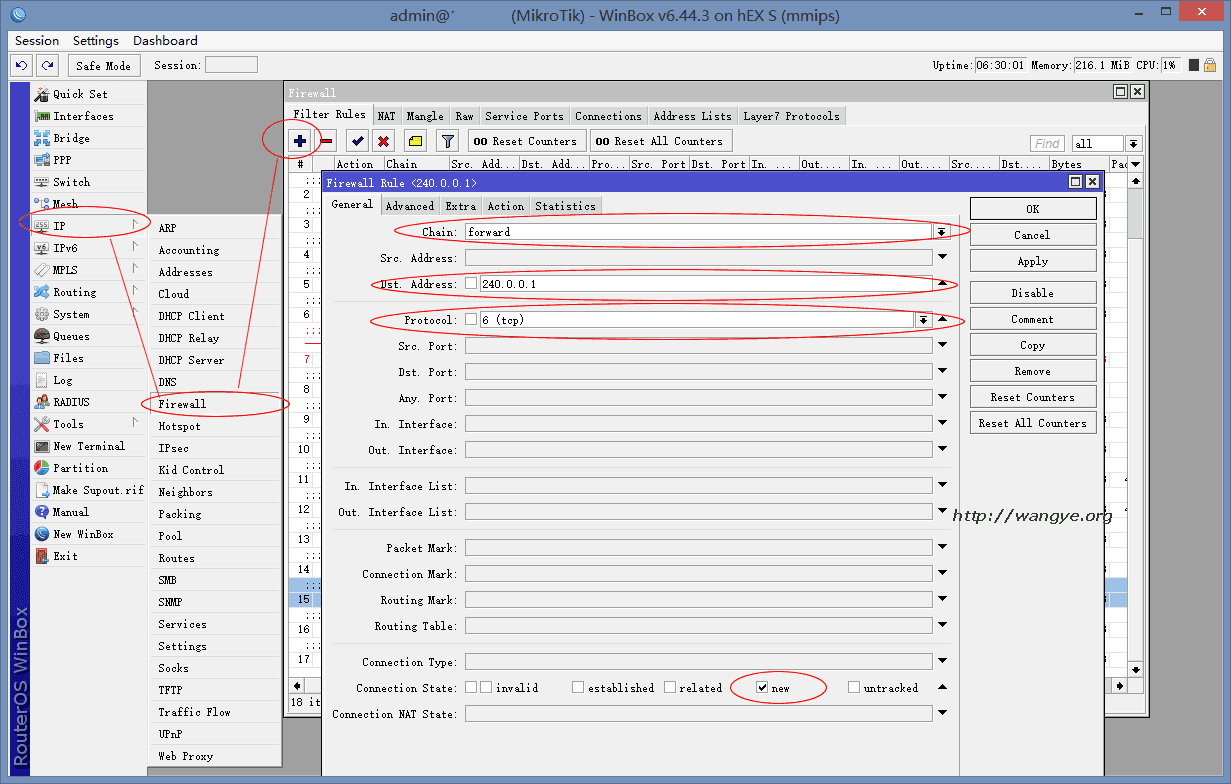Screen dimensions: 1231x784
Task: Open the Mangle tab in Firewall window
Action: pos(425,116)
